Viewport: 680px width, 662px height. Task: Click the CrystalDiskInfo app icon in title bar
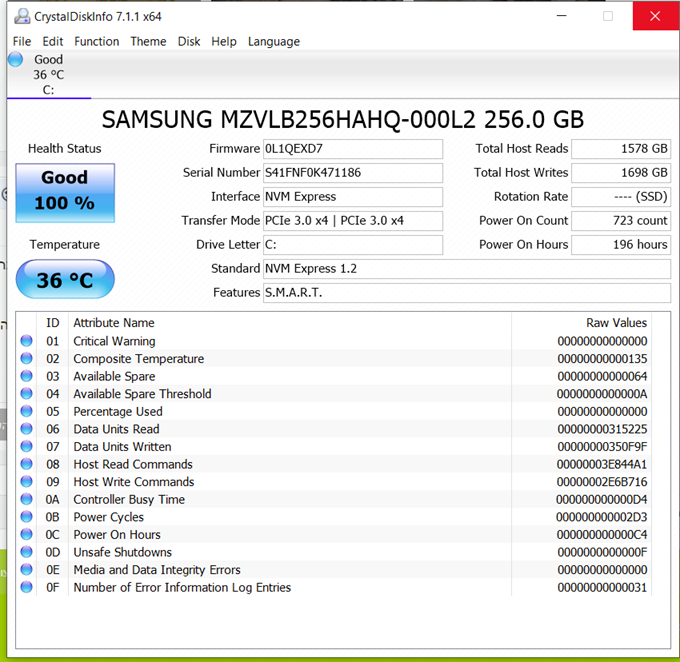tap(22, 16)
